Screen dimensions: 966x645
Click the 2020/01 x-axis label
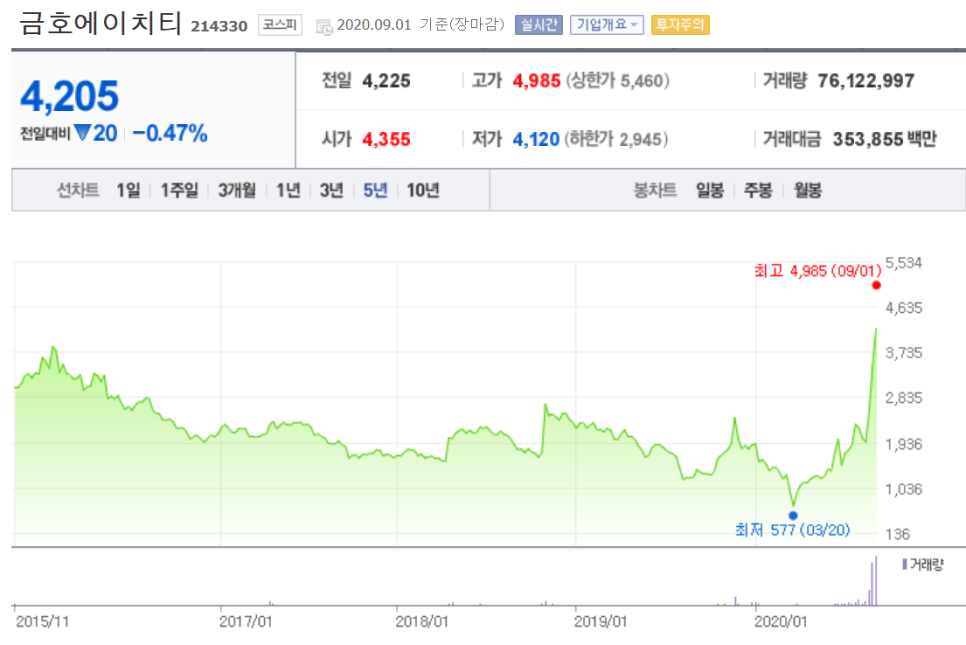tap(781, 622)
